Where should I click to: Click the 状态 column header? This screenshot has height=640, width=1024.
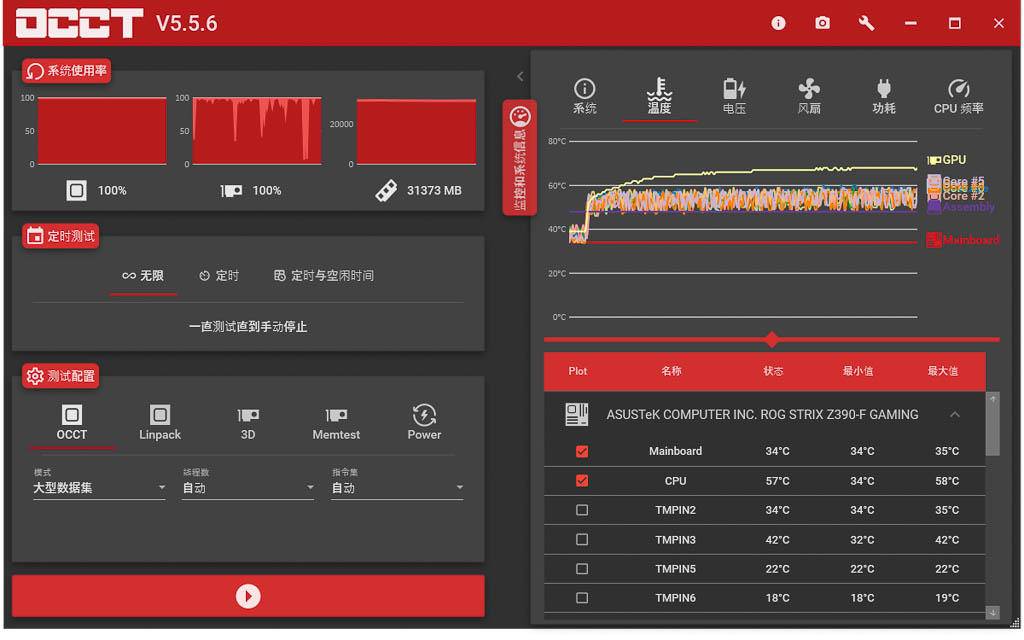773,371
